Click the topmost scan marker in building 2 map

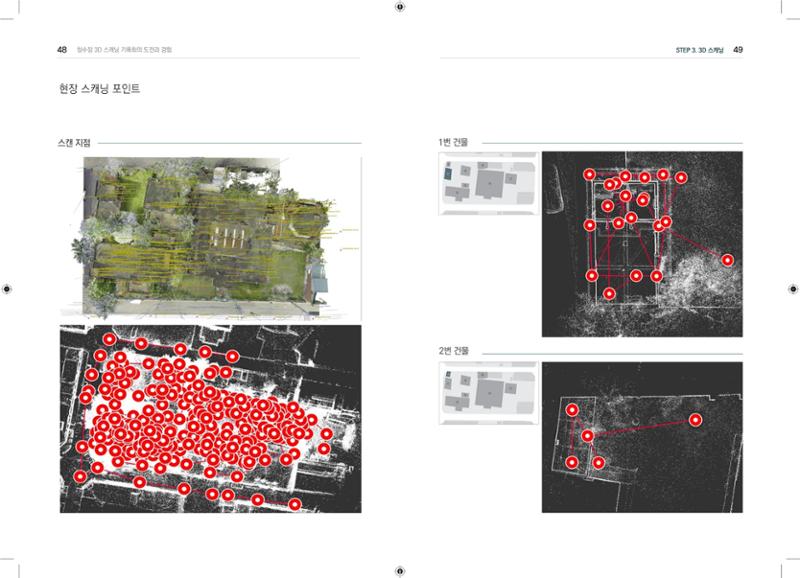click(572, 410)
